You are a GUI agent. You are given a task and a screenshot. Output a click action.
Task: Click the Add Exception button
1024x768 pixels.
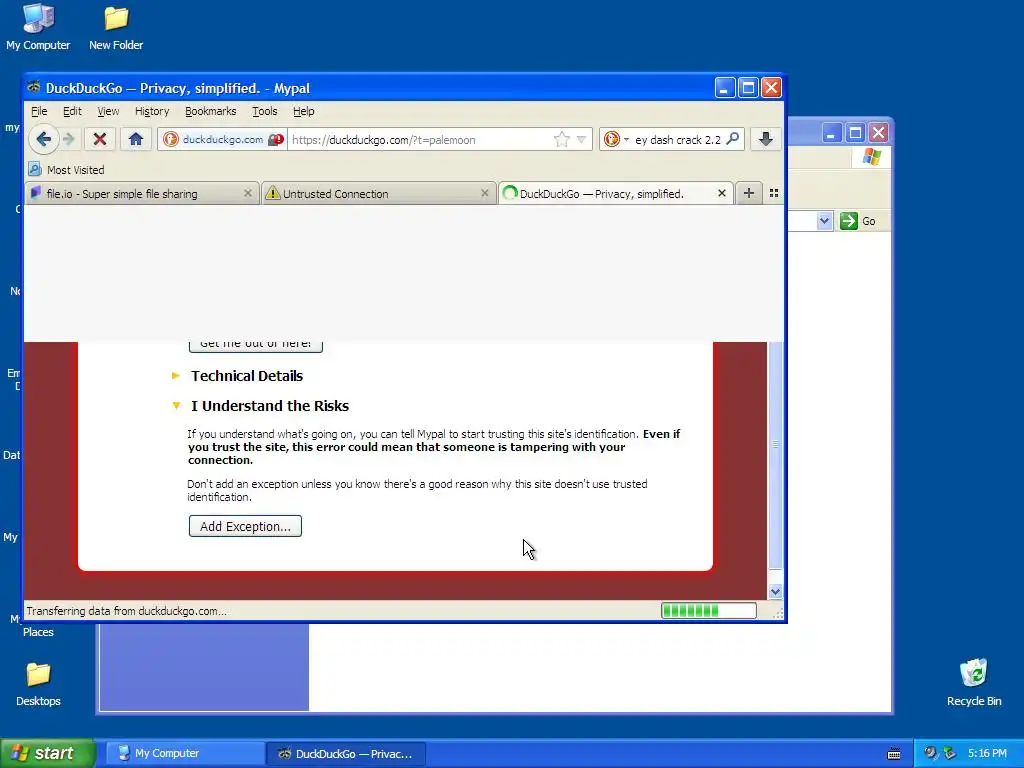245,526
